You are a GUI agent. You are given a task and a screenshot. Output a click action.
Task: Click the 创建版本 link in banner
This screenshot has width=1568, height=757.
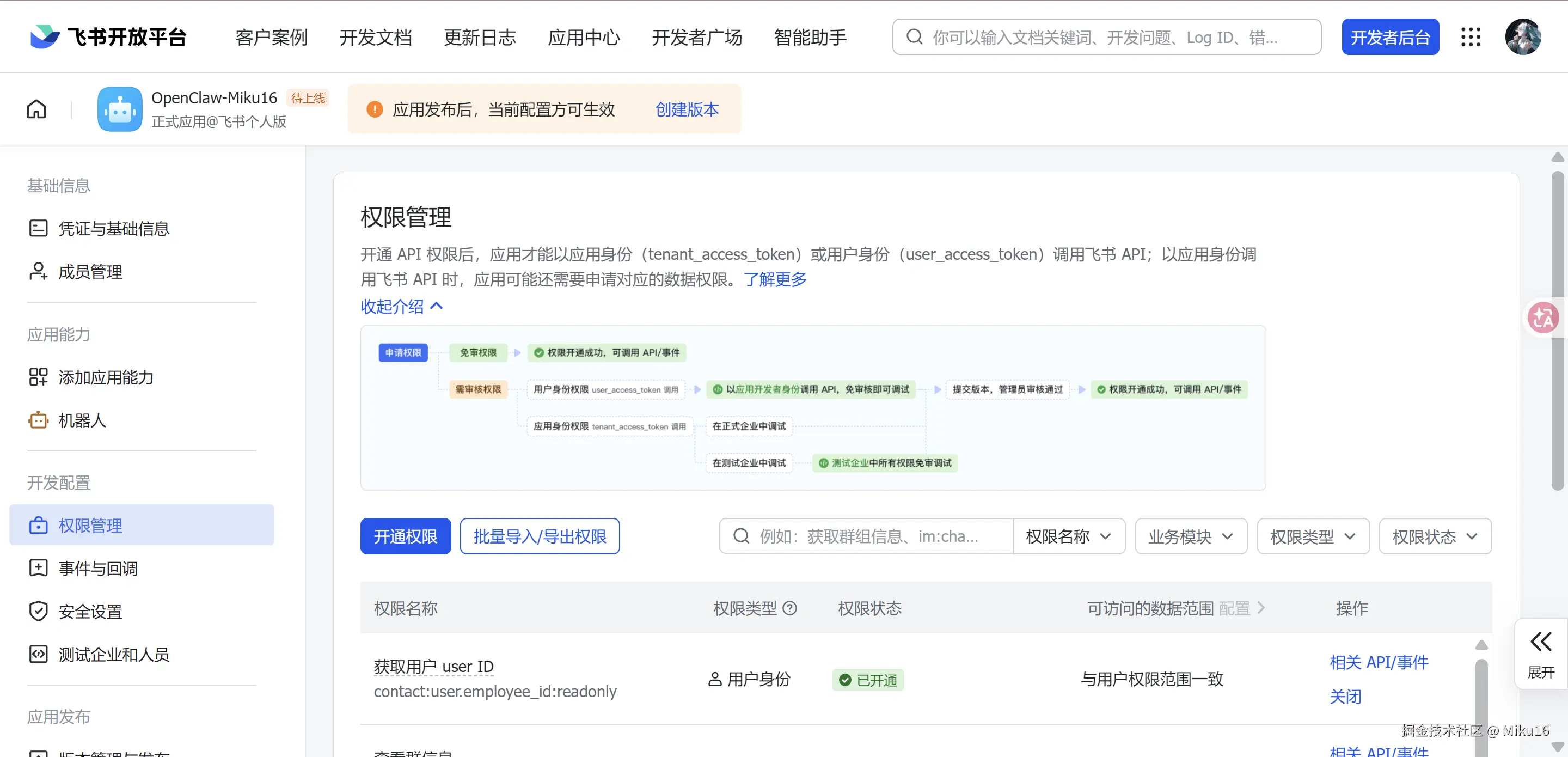687,109
